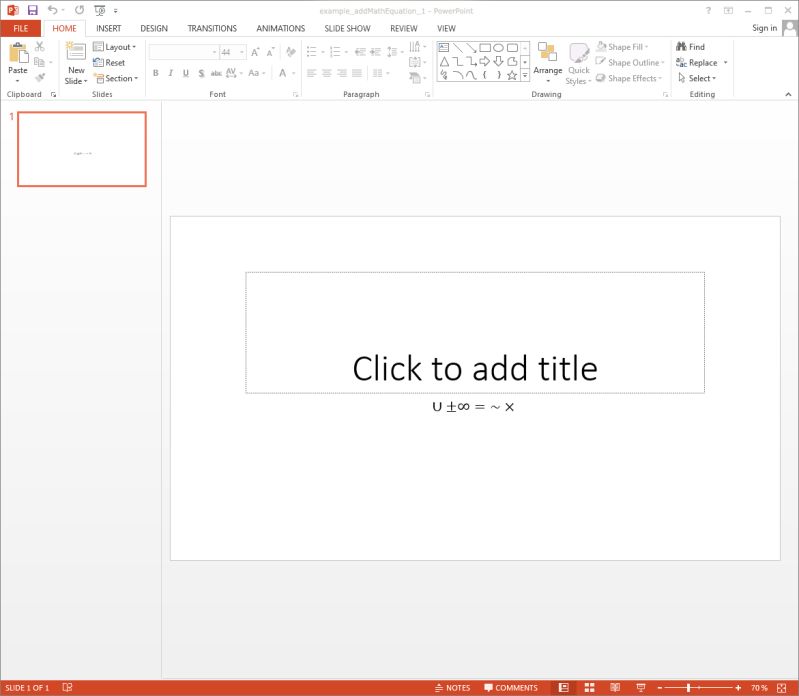The image size is (799, 696).
Task: Click spell check icon in status bar
Action: [x=67, y=687]
